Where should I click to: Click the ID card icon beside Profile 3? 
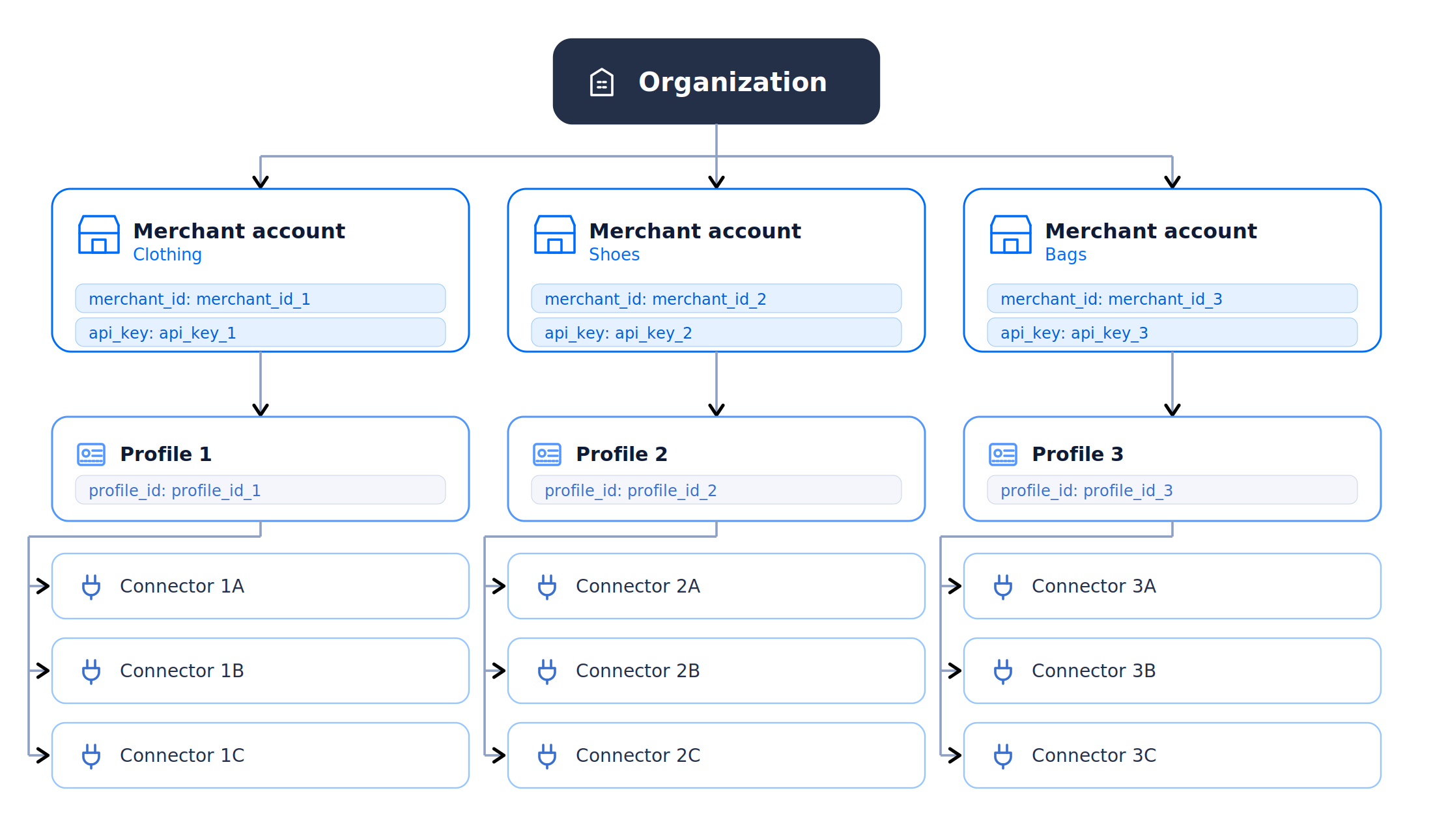[x=1003, y=454]
